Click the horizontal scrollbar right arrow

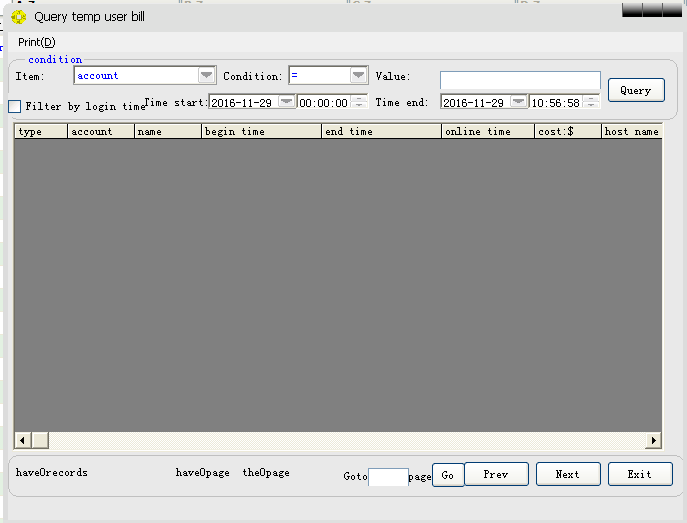(x=654, y=440)
